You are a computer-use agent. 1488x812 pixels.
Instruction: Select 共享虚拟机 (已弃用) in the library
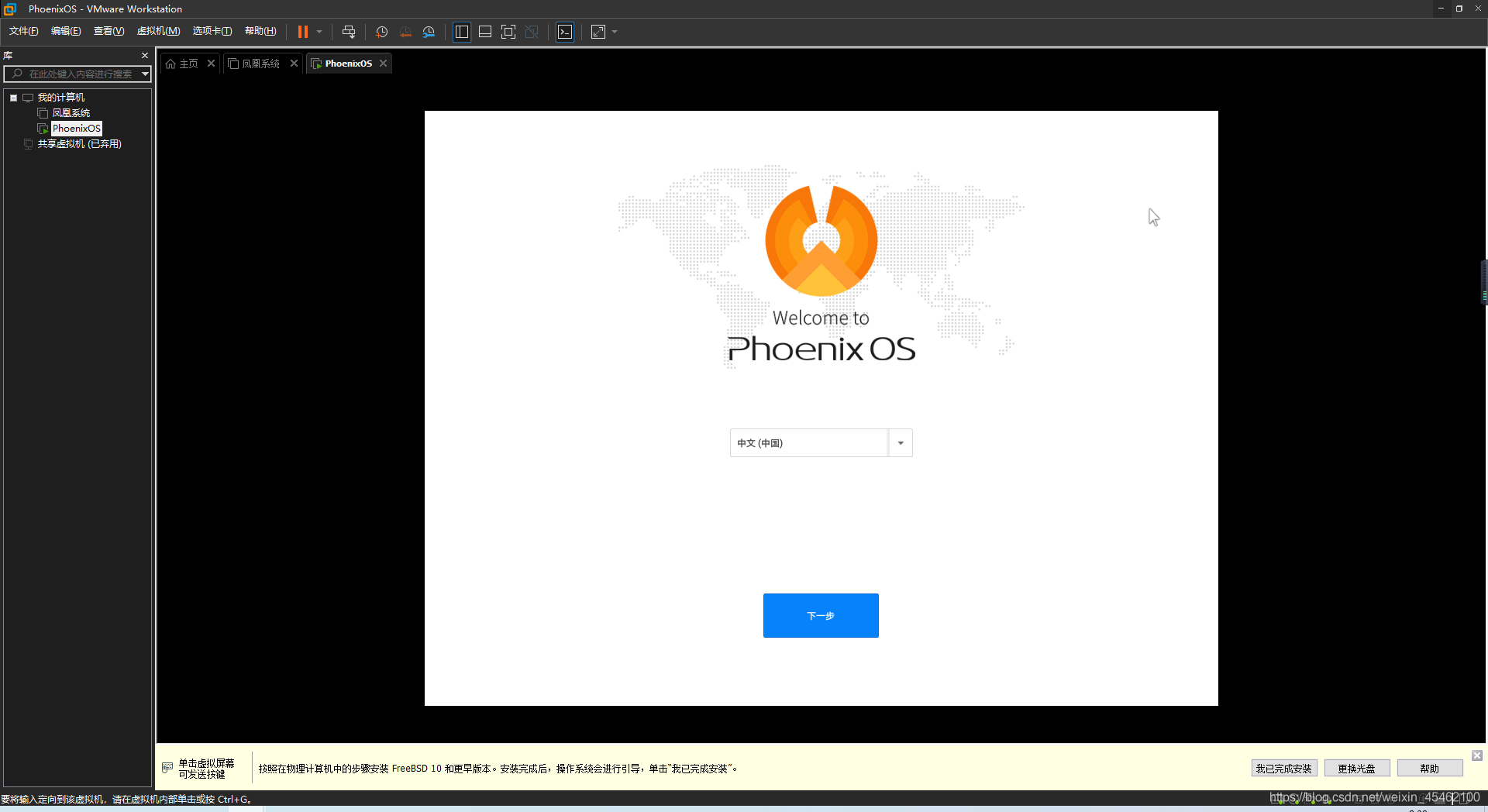(79, 144)
